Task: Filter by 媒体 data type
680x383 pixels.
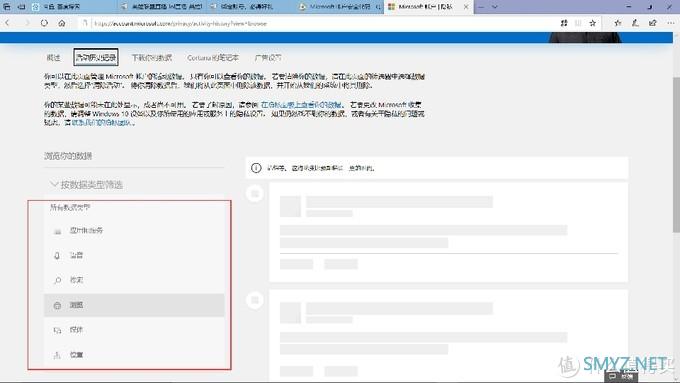Action: coord(134,330)
